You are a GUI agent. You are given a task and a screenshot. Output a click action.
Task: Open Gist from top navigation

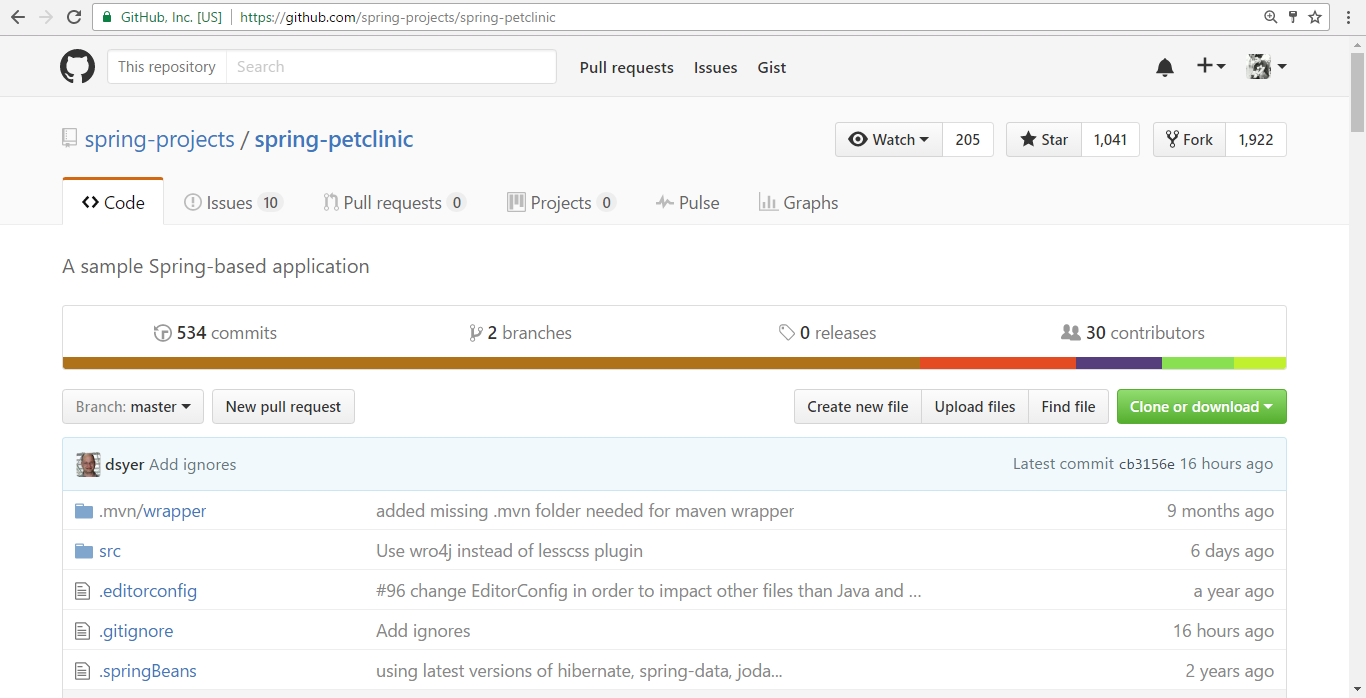pyautogui.click(x=772, y=68)
